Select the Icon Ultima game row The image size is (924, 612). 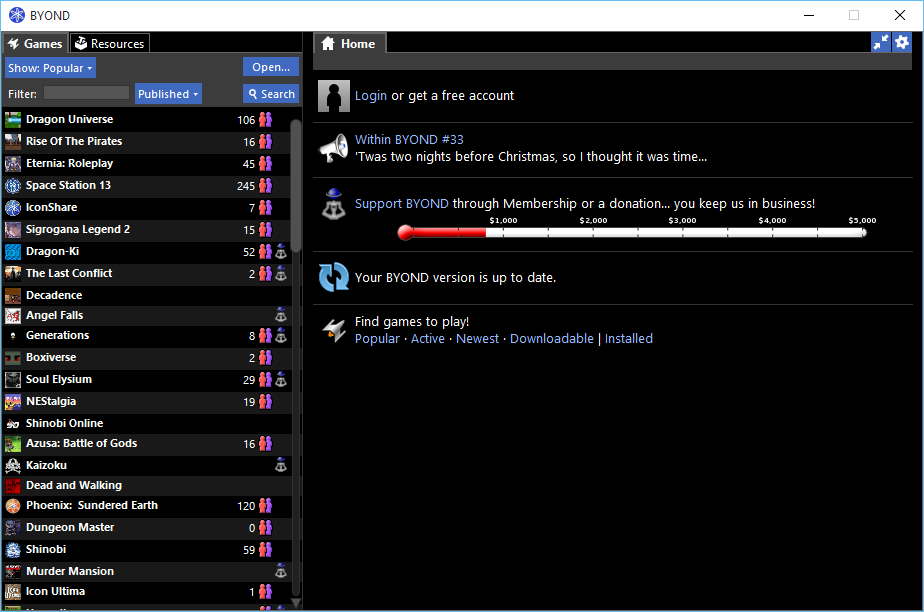(147, 591)
